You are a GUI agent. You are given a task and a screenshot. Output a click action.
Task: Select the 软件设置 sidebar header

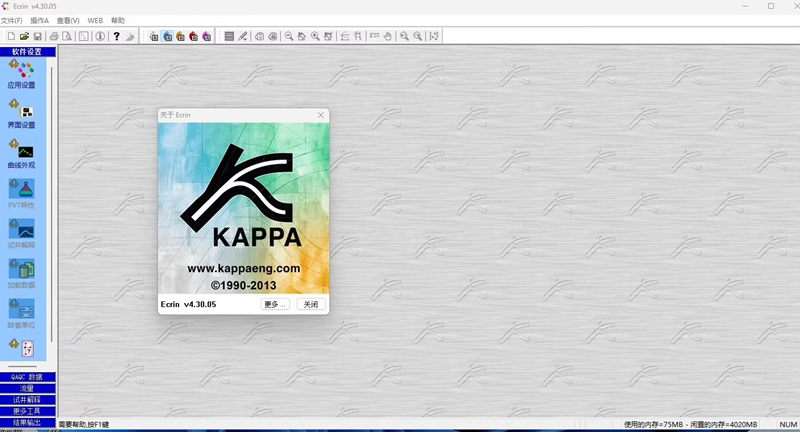pos(28,52)
